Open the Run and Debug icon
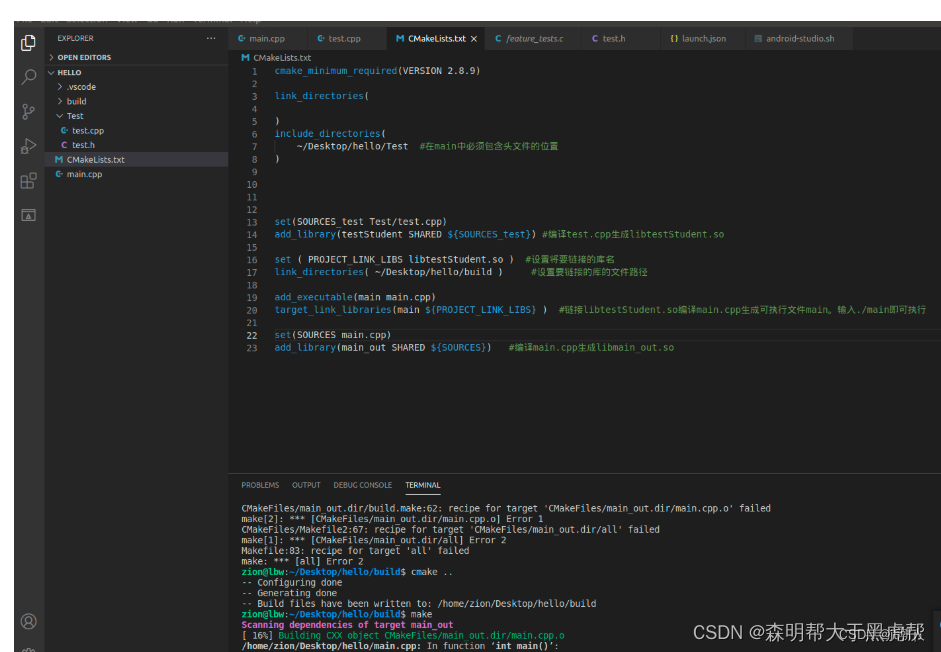The height and width of the screenshot is (652, 941). point(28,145)
